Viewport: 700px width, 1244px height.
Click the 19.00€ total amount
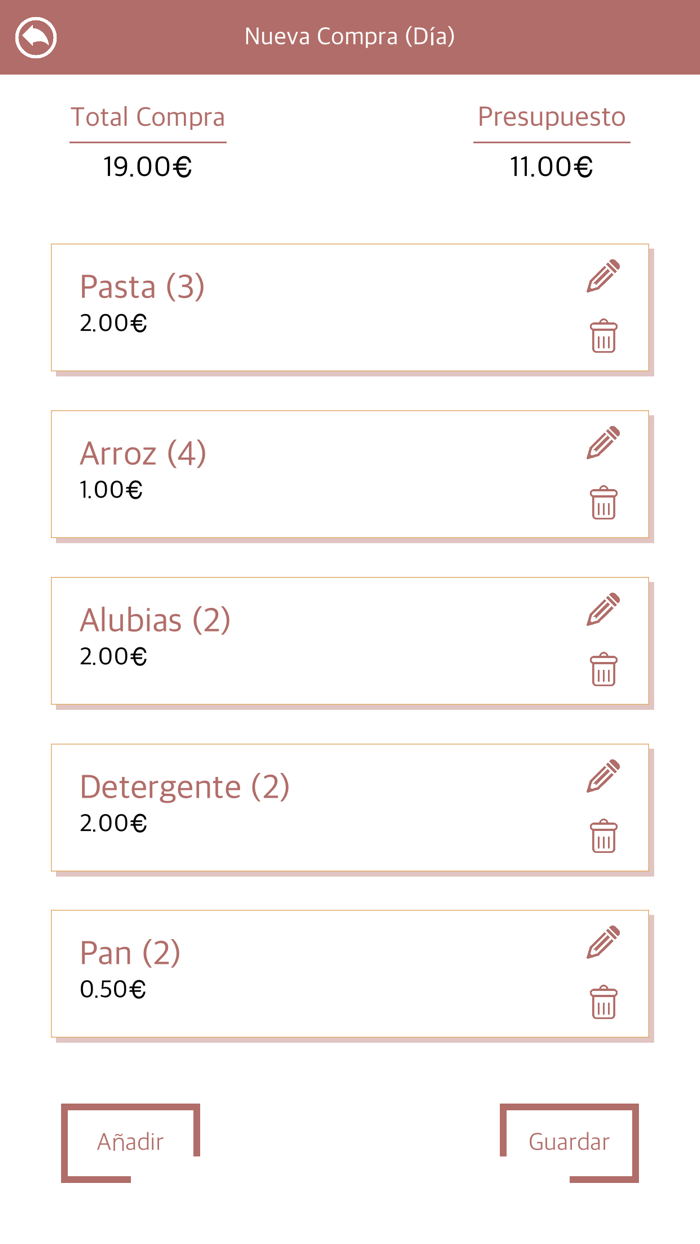click(x=147, y=167)
